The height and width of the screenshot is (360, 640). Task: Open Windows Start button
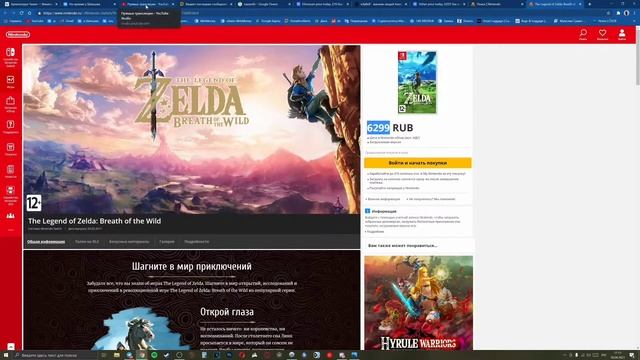[6, 356]
